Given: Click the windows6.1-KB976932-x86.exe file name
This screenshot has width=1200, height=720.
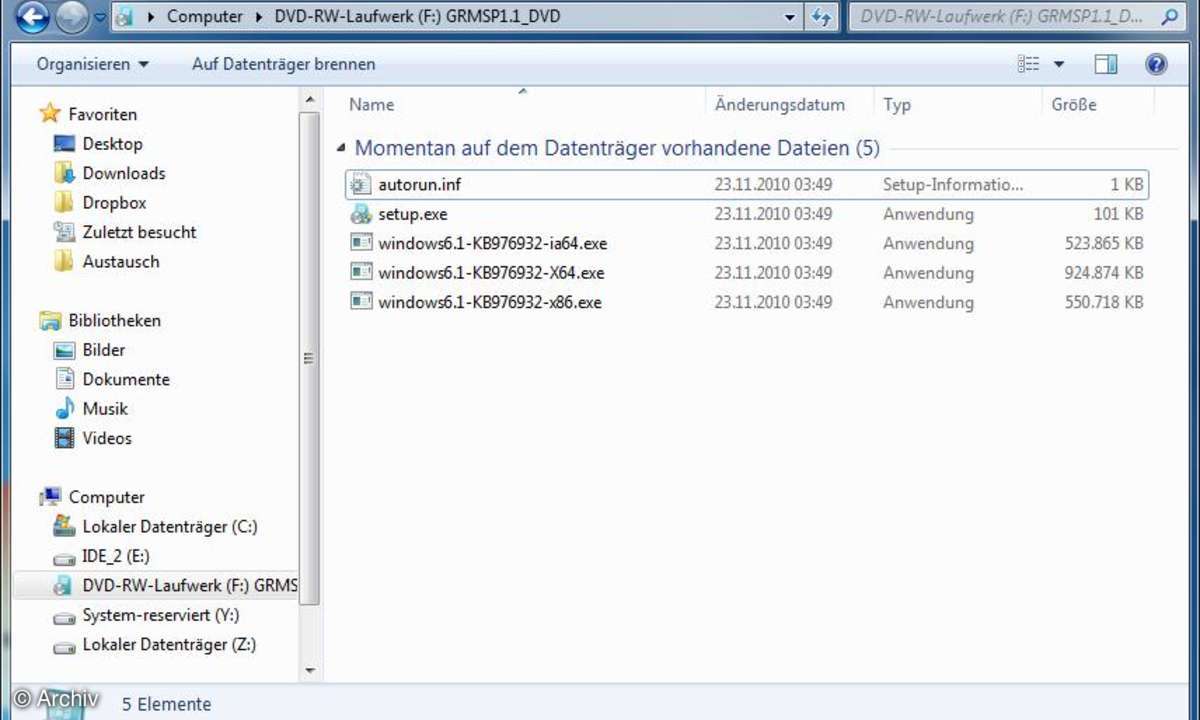Looking at the screenshot, I should click(490, 302).
